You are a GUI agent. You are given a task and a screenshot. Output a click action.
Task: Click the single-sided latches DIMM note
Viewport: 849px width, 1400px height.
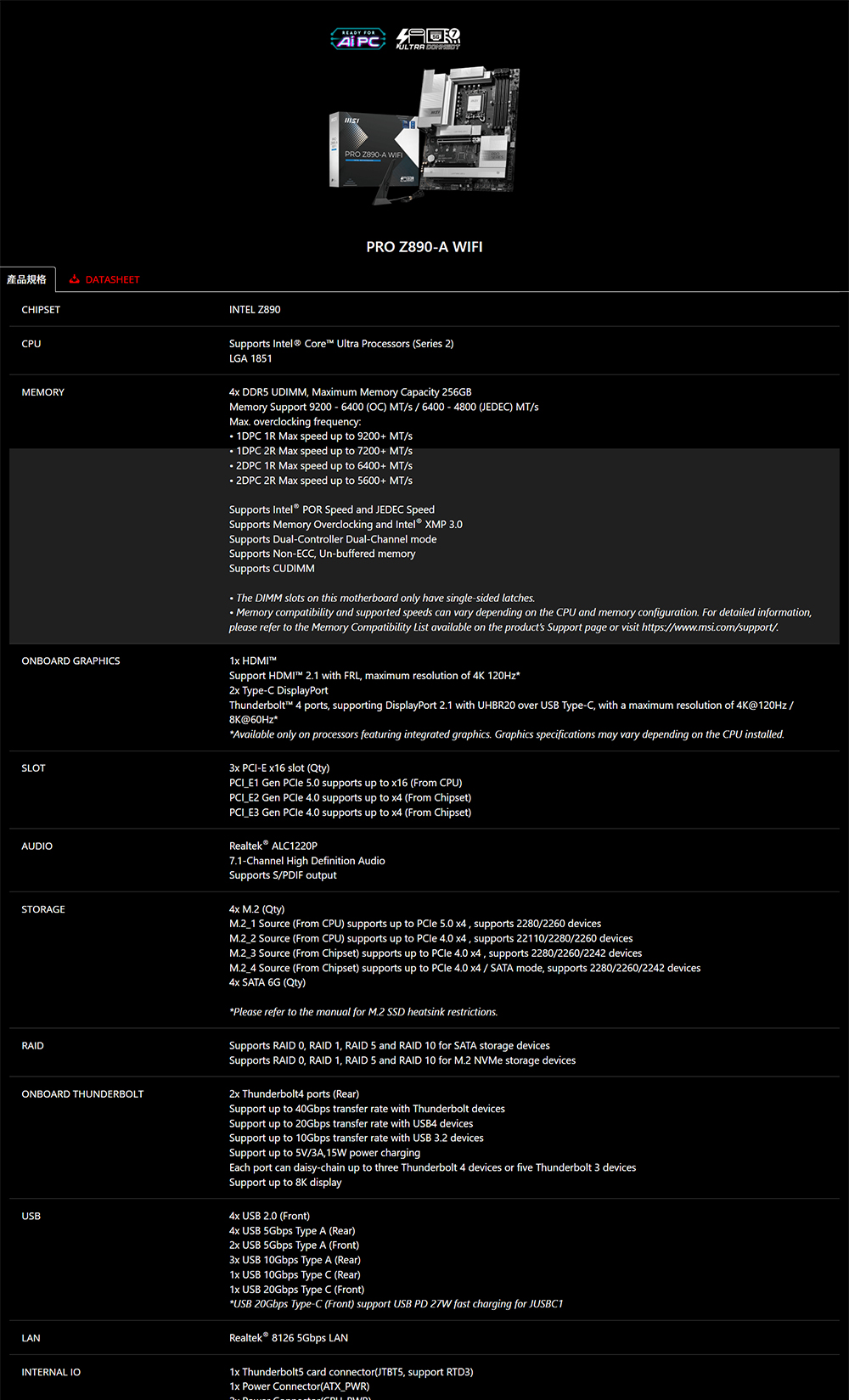[x=382, y=599]
